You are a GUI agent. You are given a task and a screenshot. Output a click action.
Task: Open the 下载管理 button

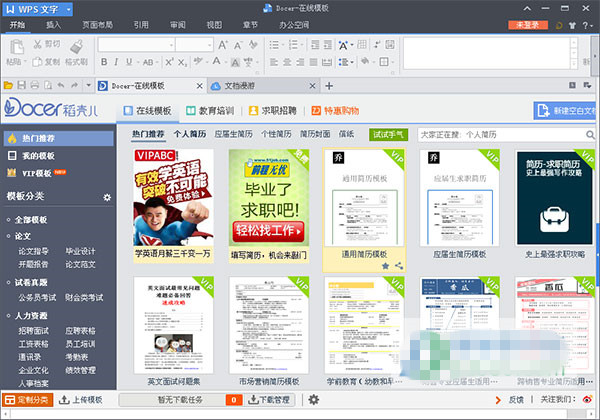269,400
